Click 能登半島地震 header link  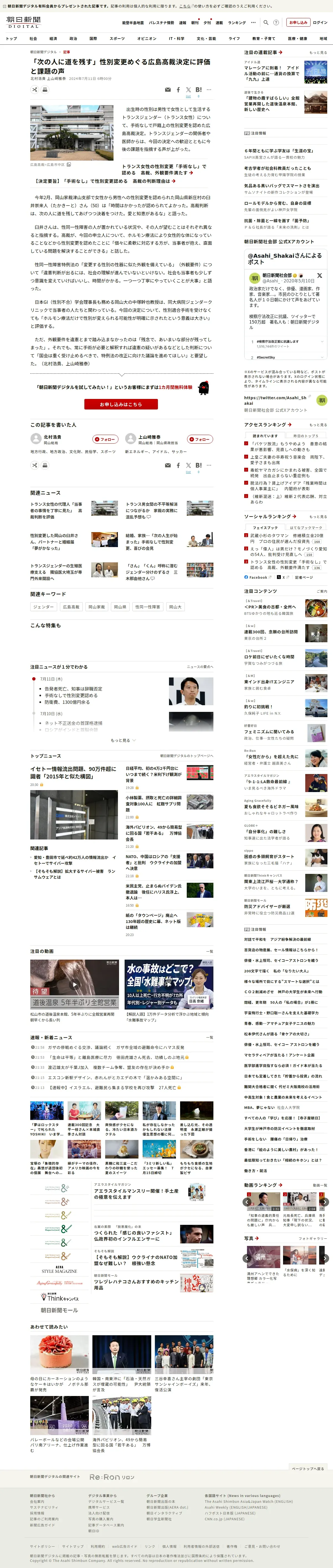point(133,22)
